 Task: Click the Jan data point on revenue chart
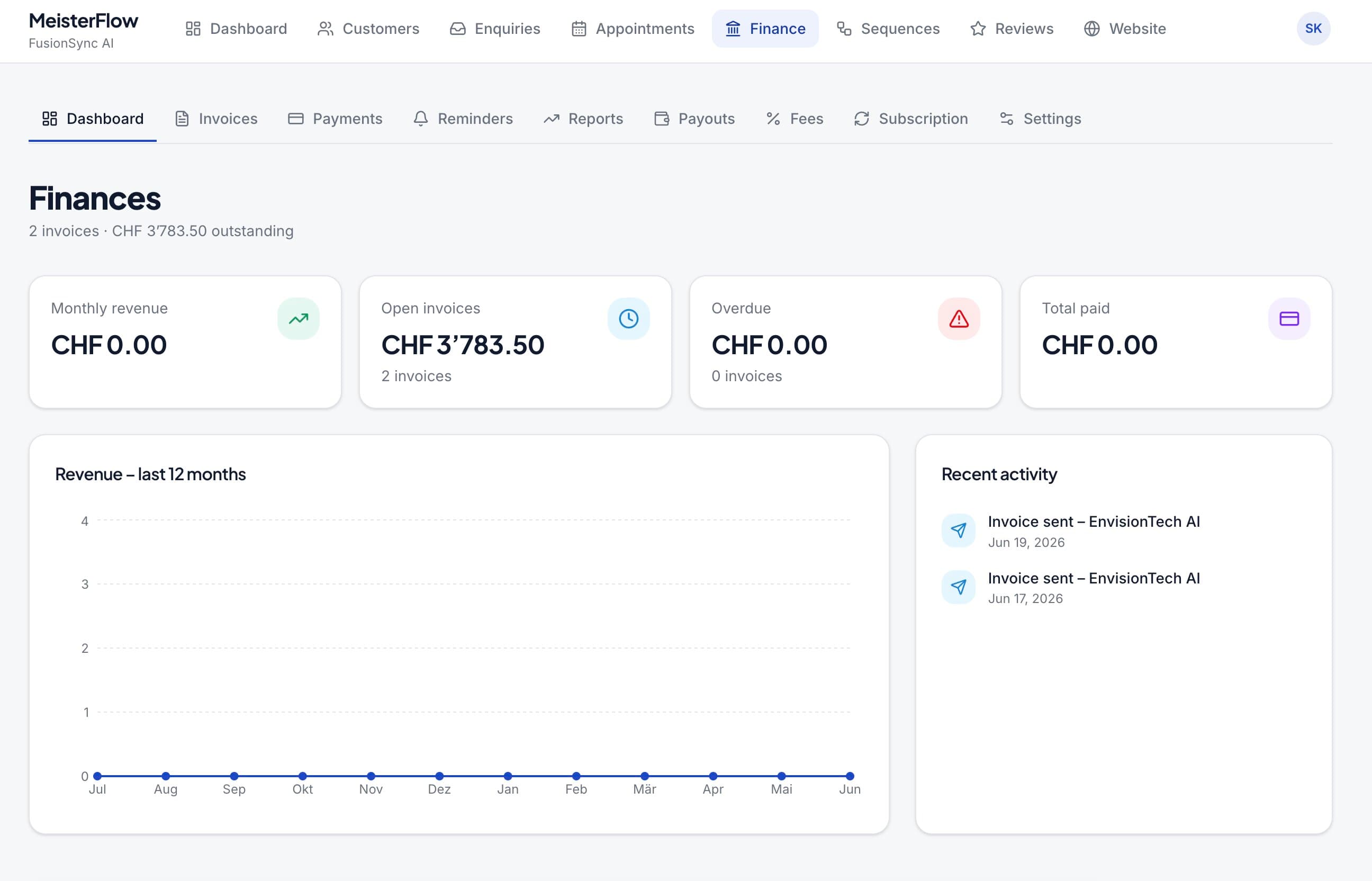tap(508, 776)
